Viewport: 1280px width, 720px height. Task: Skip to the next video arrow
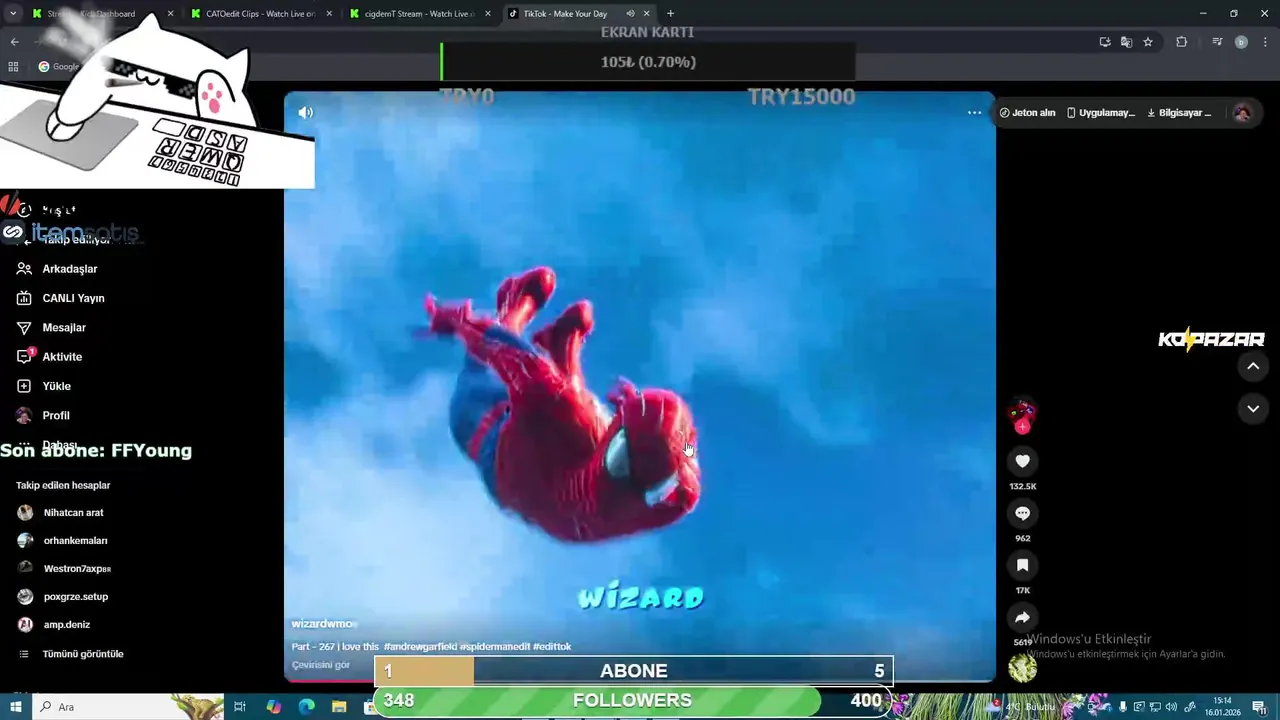point(1253,408)
